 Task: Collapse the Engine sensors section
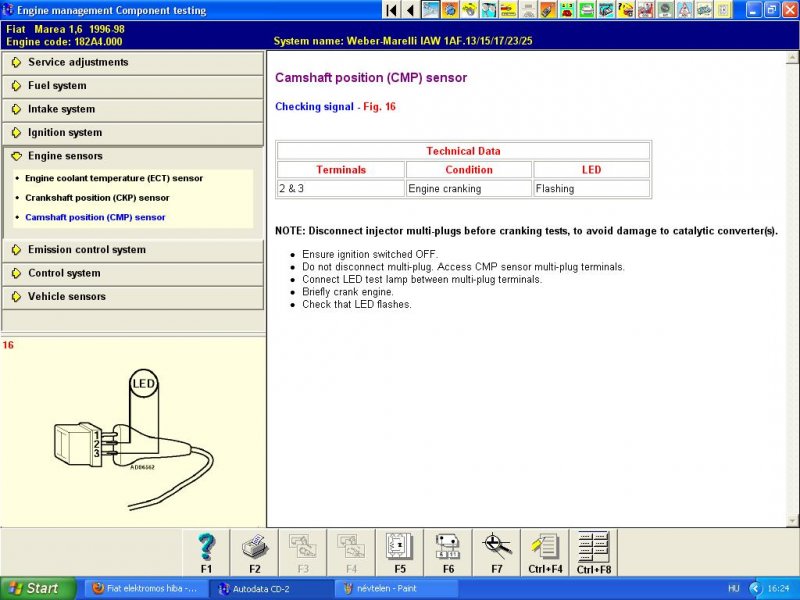point(133,156)
